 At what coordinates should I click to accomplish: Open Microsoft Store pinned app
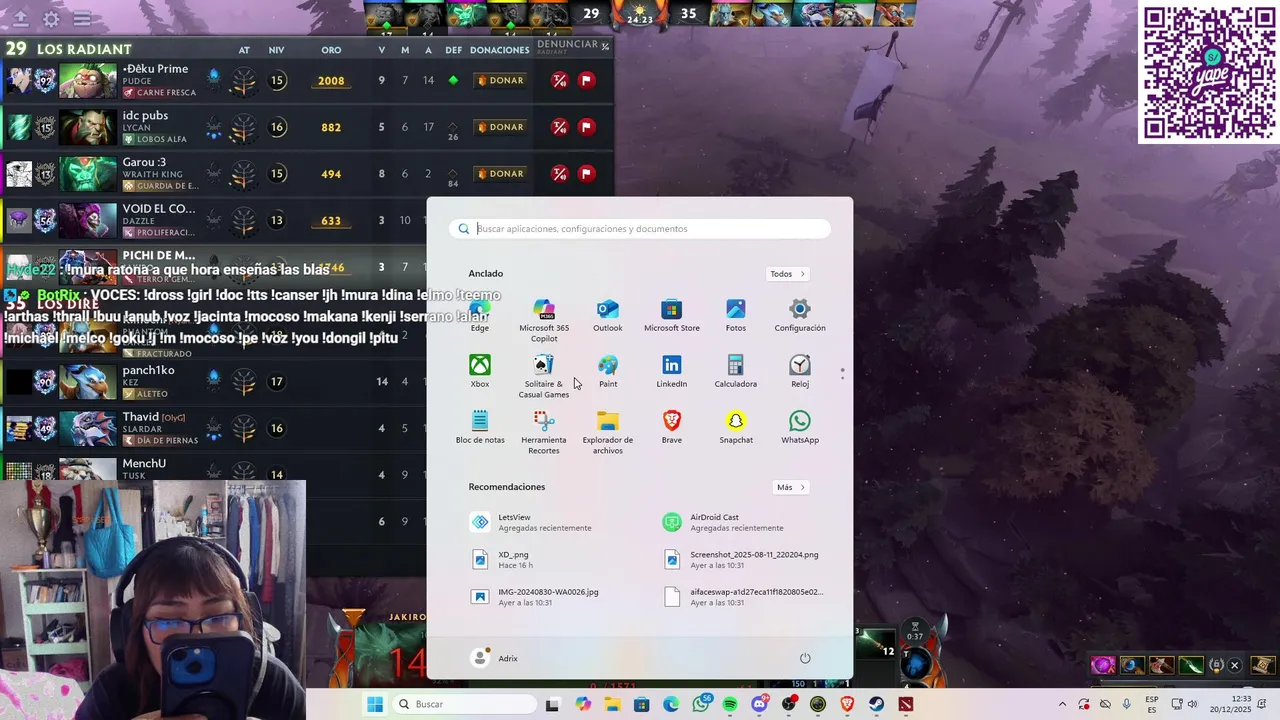pyautogui.click(x=672, y=316)
